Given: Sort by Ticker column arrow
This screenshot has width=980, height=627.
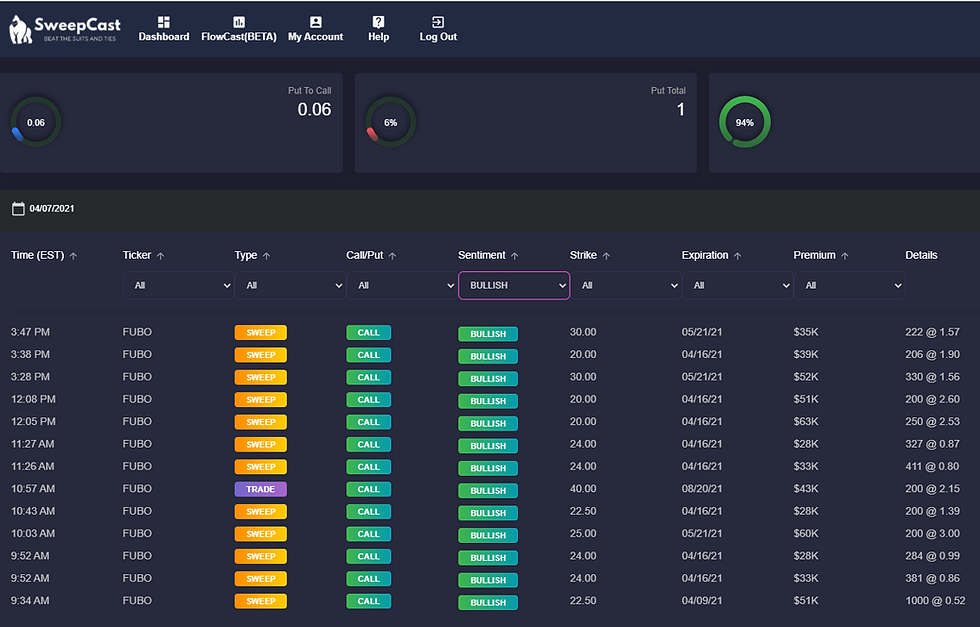Looking at the screenshot, I should [x=161, y=256].
